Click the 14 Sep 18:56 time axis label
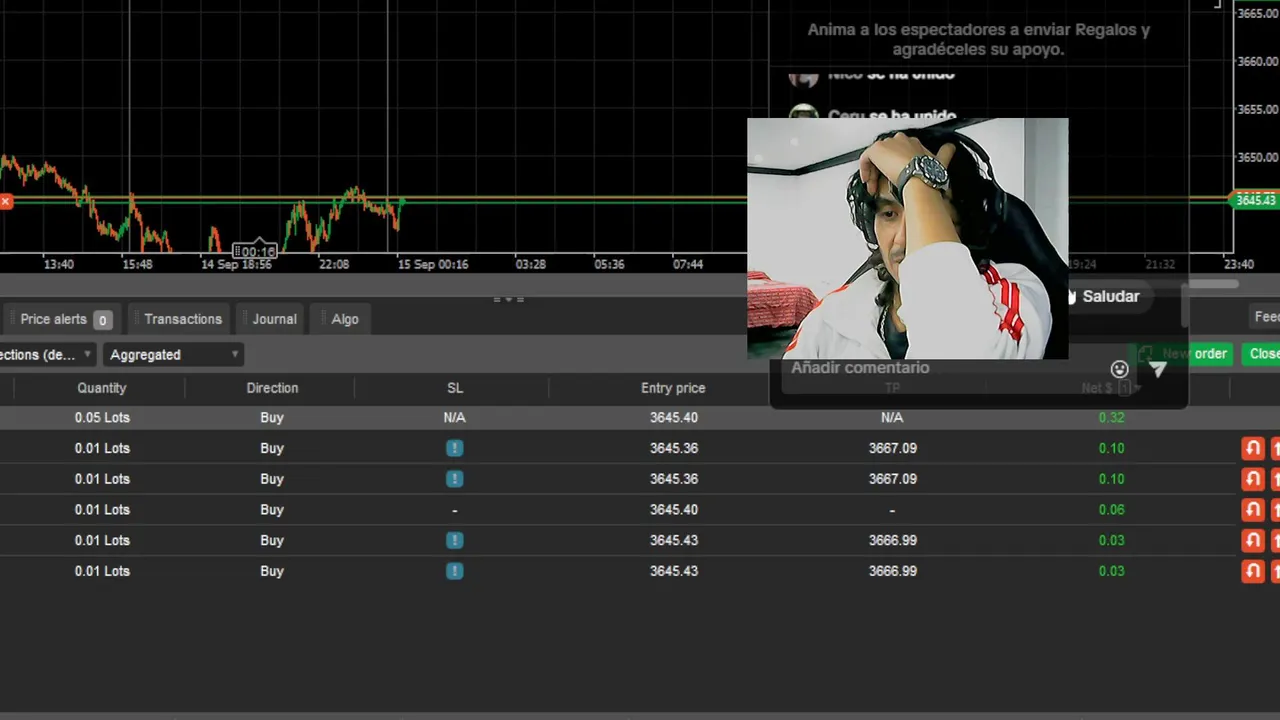Viewport: 1280px width, 720px height. (x=236, y=265)
